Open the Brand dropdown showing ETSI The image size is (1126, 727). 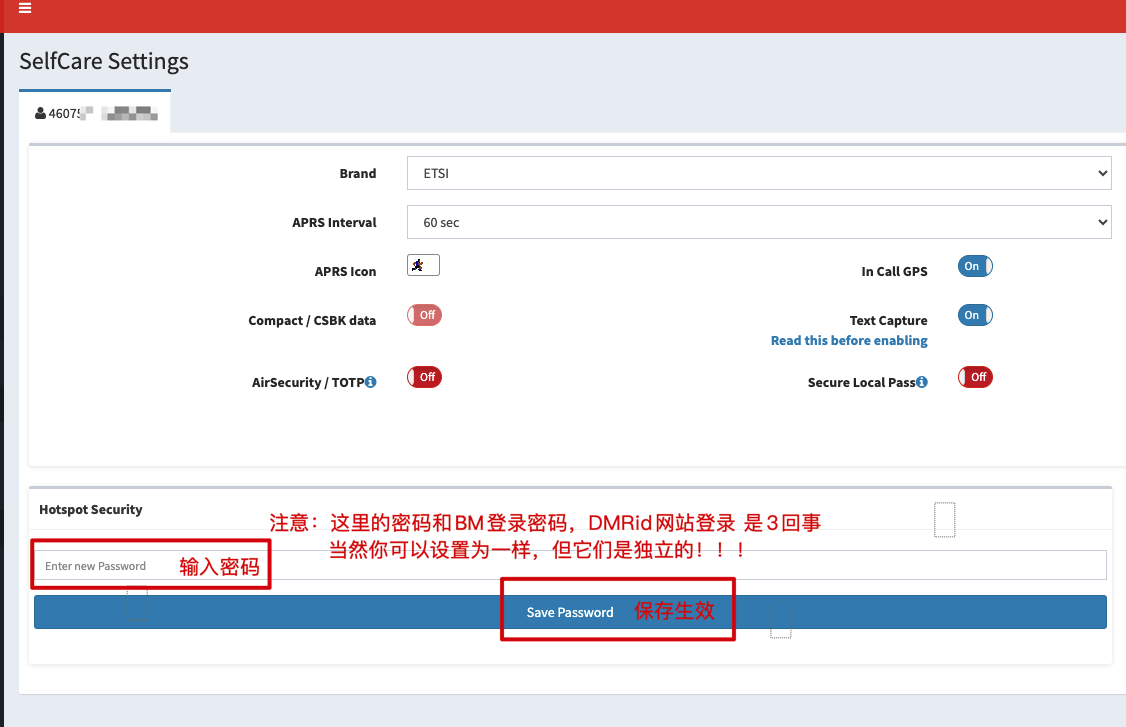757,173
